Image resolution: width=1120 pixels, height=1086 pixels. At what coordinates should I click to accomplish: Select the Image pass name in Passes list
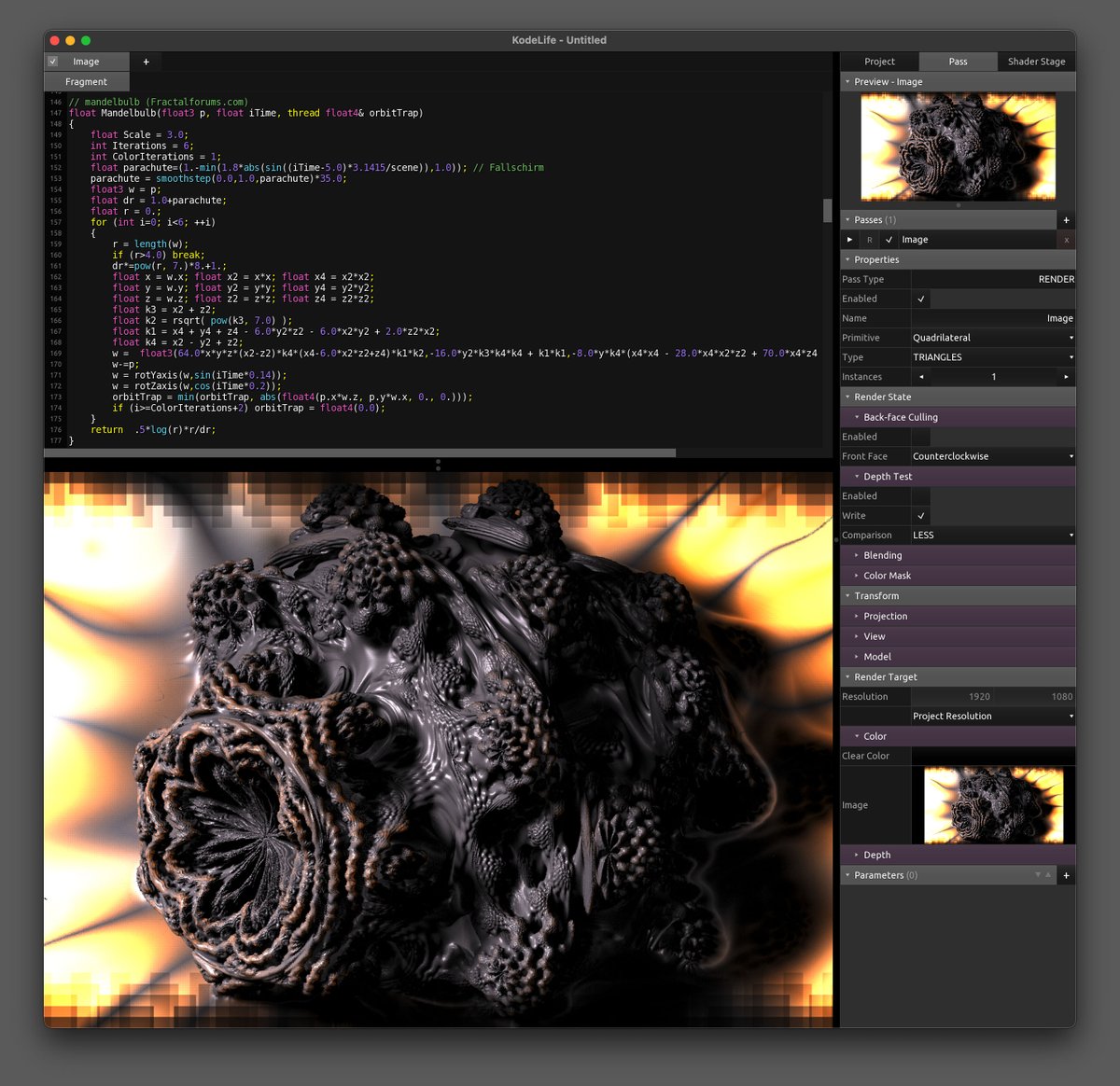(915, 240)
